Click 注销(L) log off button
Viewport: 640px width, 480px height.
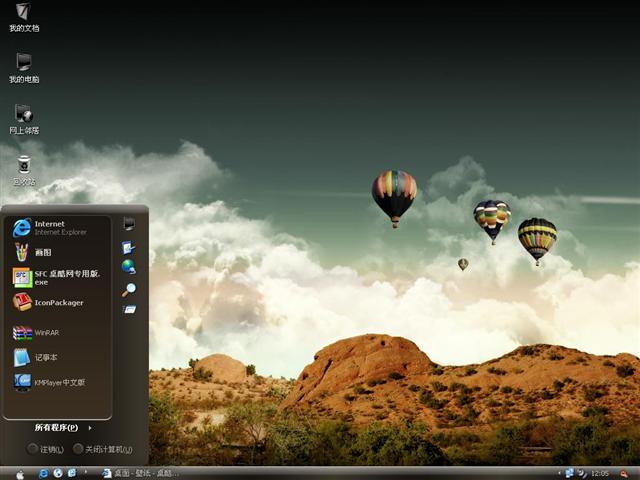click(x=46, y=449)
